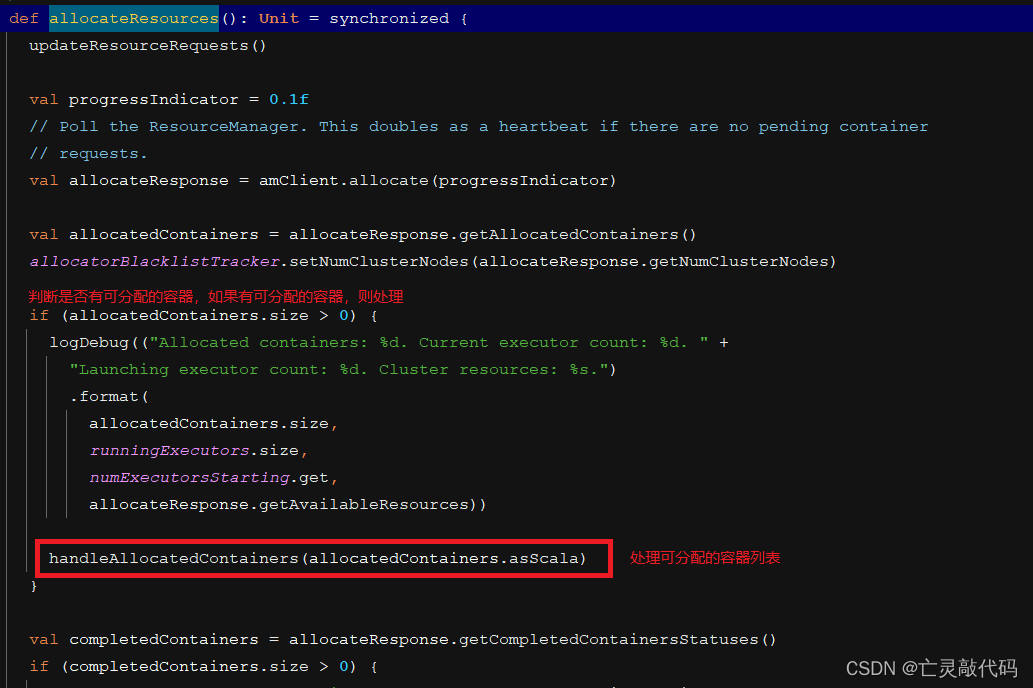Click the synchronized keyword
Viewport: 1033px width, 688px height.
[389, 18]
